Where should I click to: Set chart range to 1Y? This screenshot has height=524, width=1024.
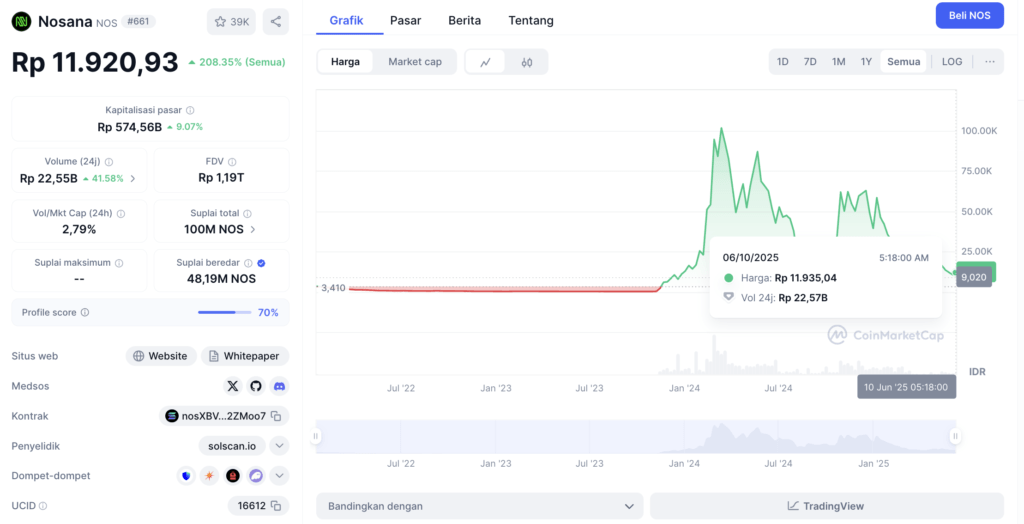pos(866,61)
